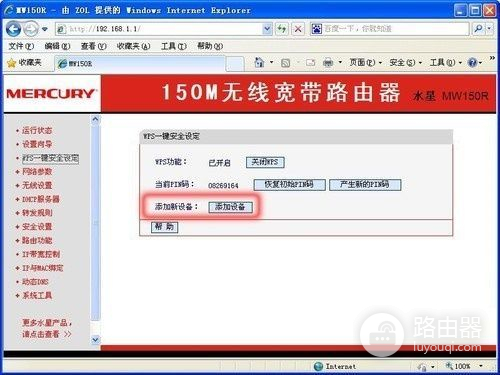This screenshot has width=500, height=375.
Task: Follow the 更多水星产品 请点击查看 link
Action: [47, 328]
